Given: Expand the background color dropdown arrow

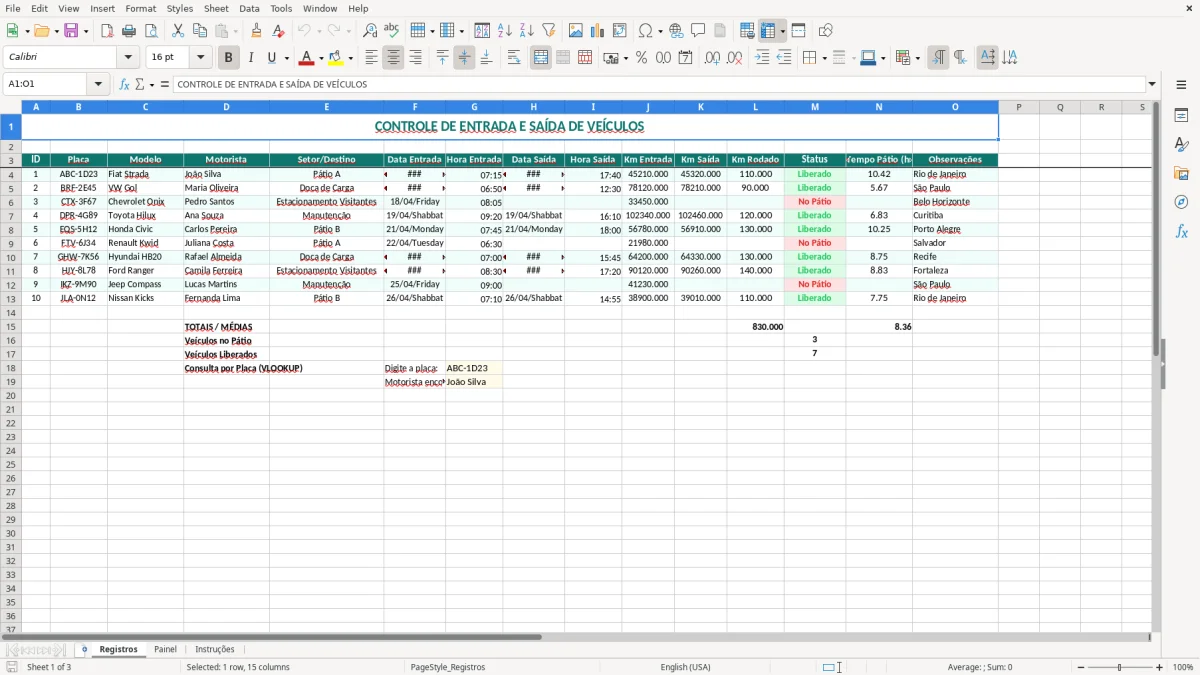Looking at the screenshot, I should [x=350, y=58].
